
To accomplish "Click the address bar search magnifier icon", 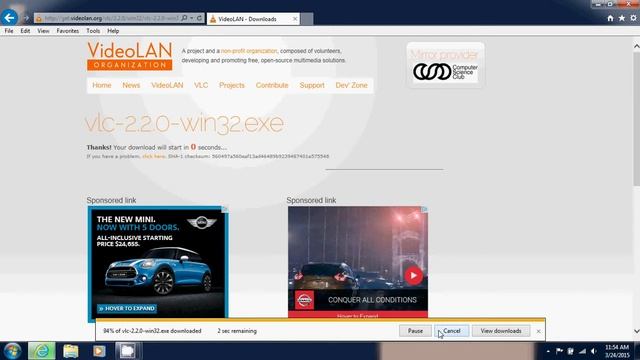I will [184, 18].
